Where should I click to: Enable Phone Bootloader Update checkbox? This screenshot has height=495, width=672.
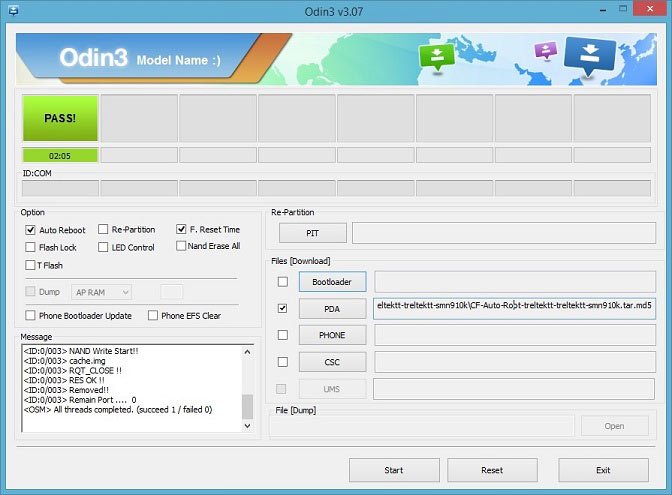[30, 315]
